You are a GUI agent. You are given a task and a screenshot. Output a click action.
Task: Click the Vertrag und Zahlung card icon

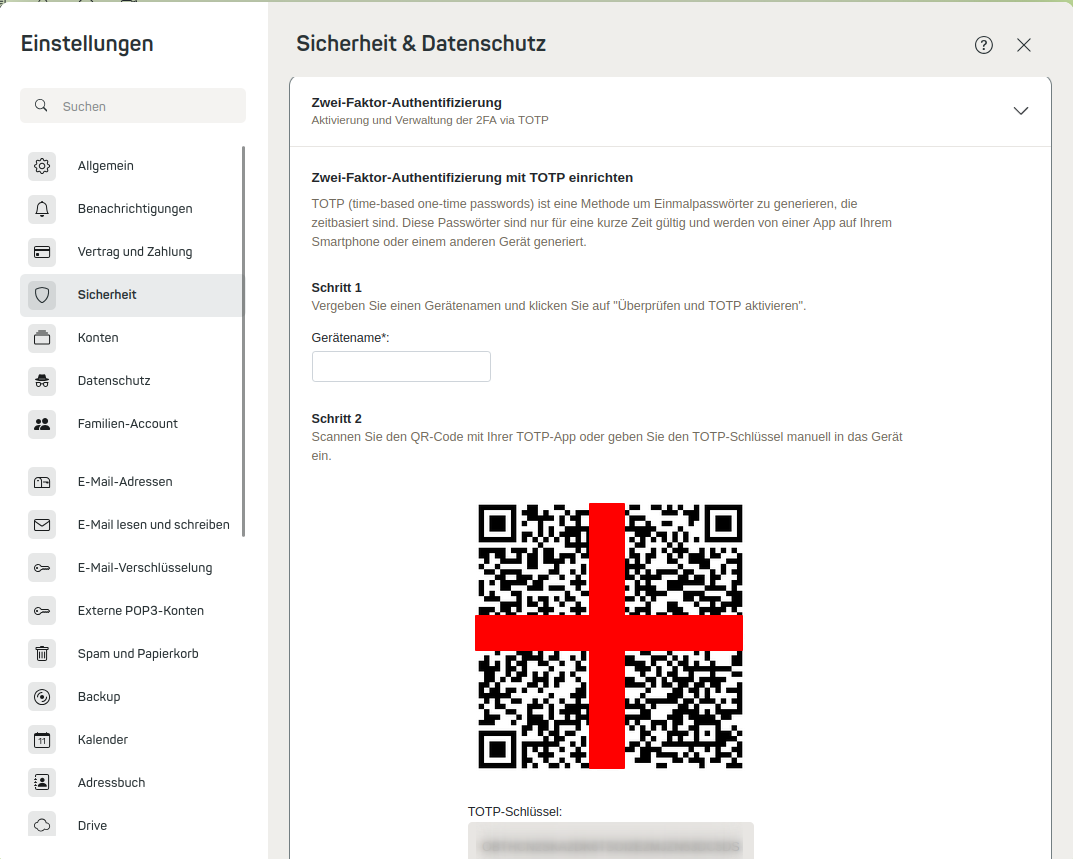42,252
